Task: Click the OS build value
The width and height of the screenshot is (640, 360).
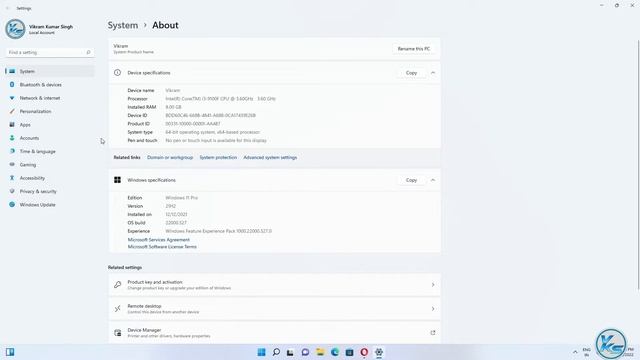Action: coord(176,223)
